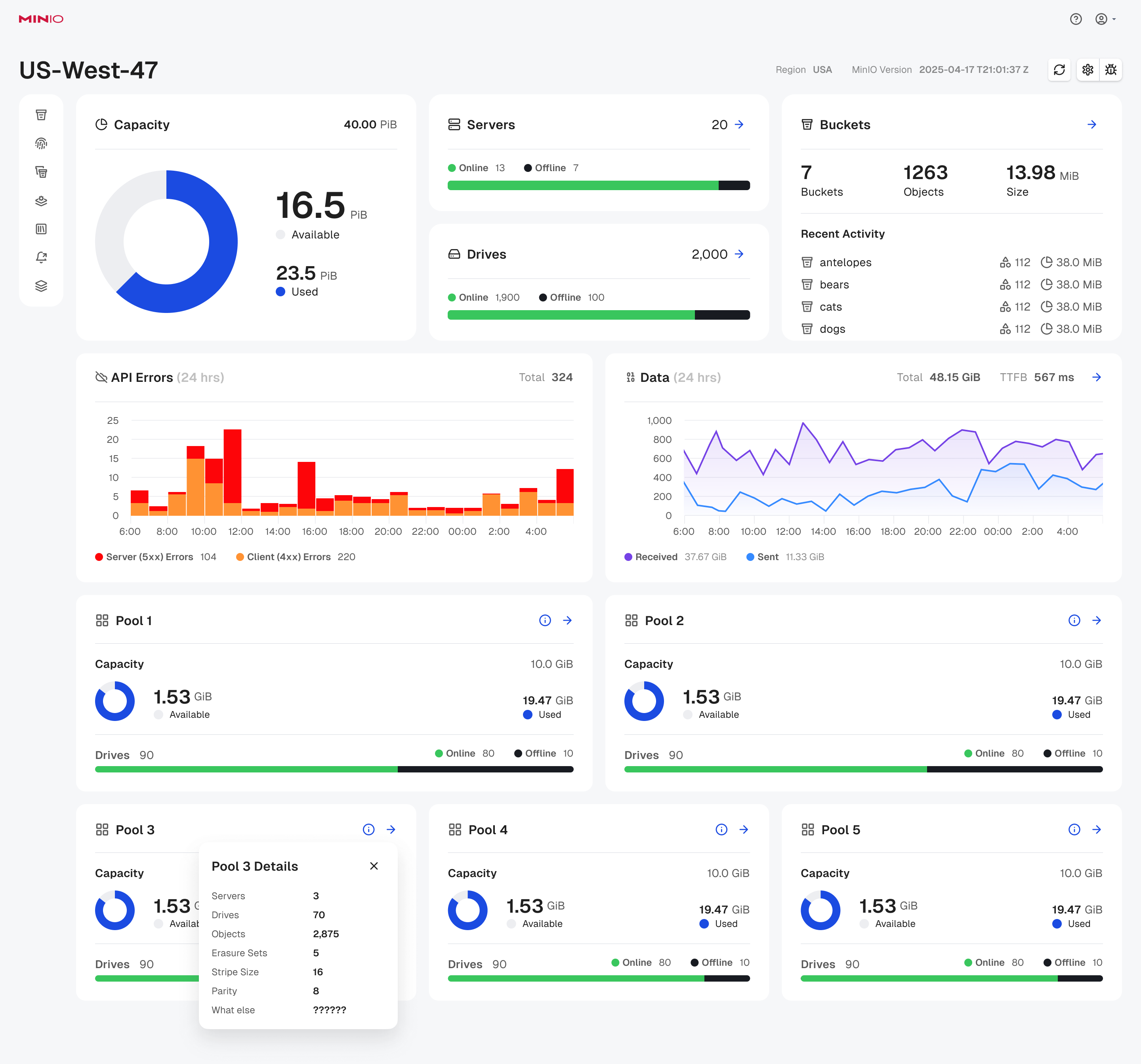Close the Pool 3 Details popup

(374, 866)
